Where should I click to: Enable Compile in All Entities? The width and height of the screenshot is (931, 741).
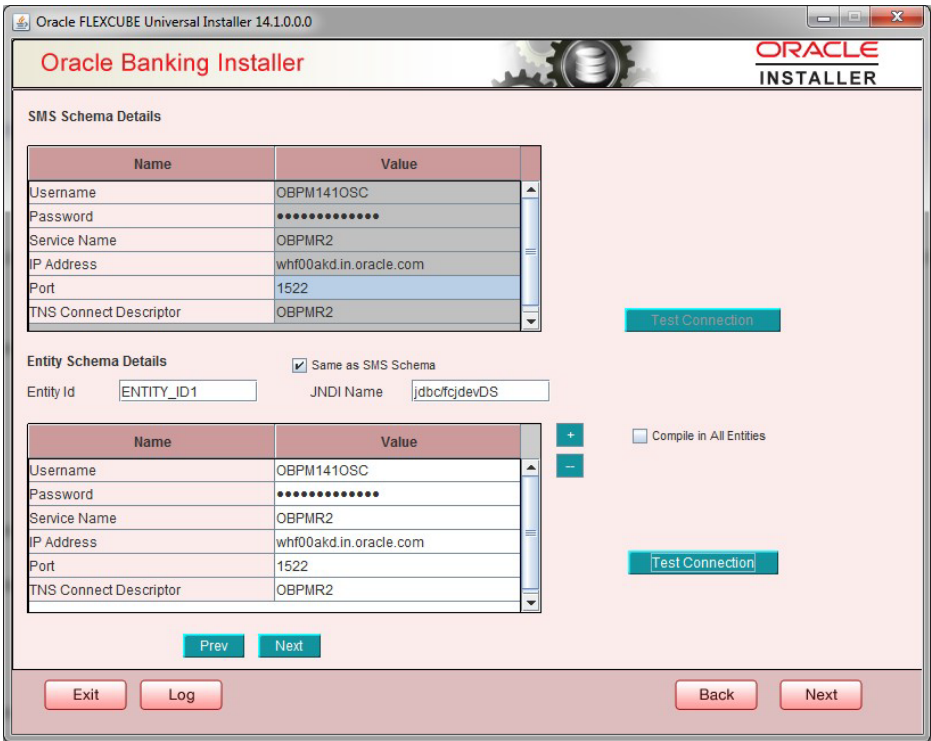[x=639, y=436]
